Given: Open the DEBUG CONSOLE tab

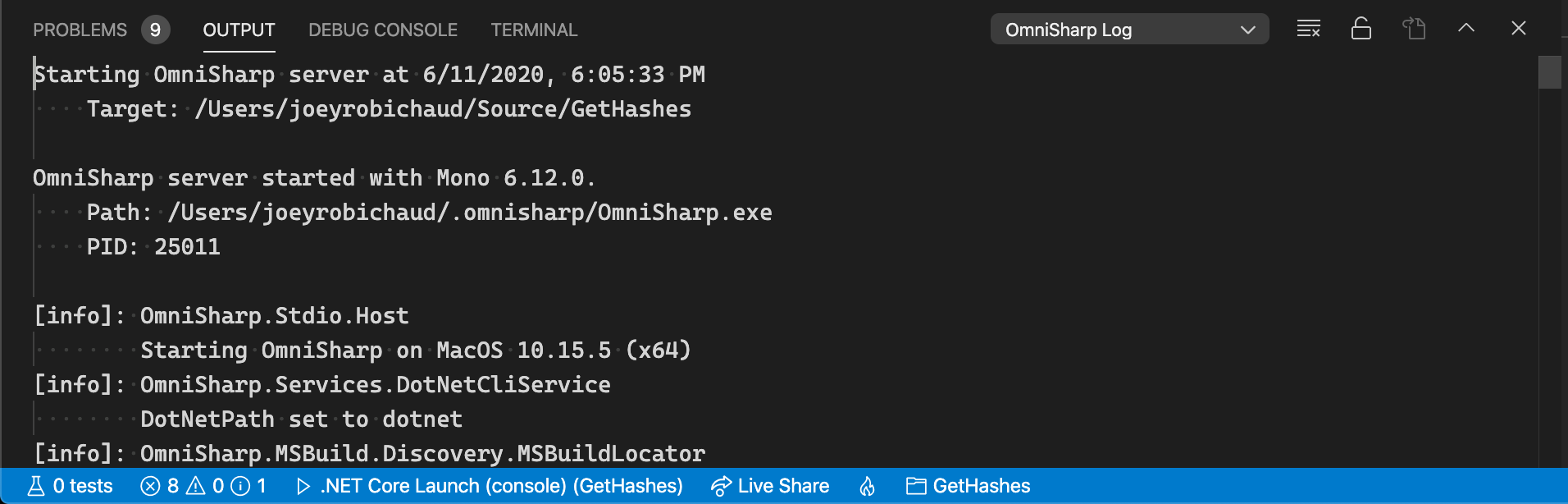Looking at the screenshot, I should pyautogui.click(x=382, y=29).
